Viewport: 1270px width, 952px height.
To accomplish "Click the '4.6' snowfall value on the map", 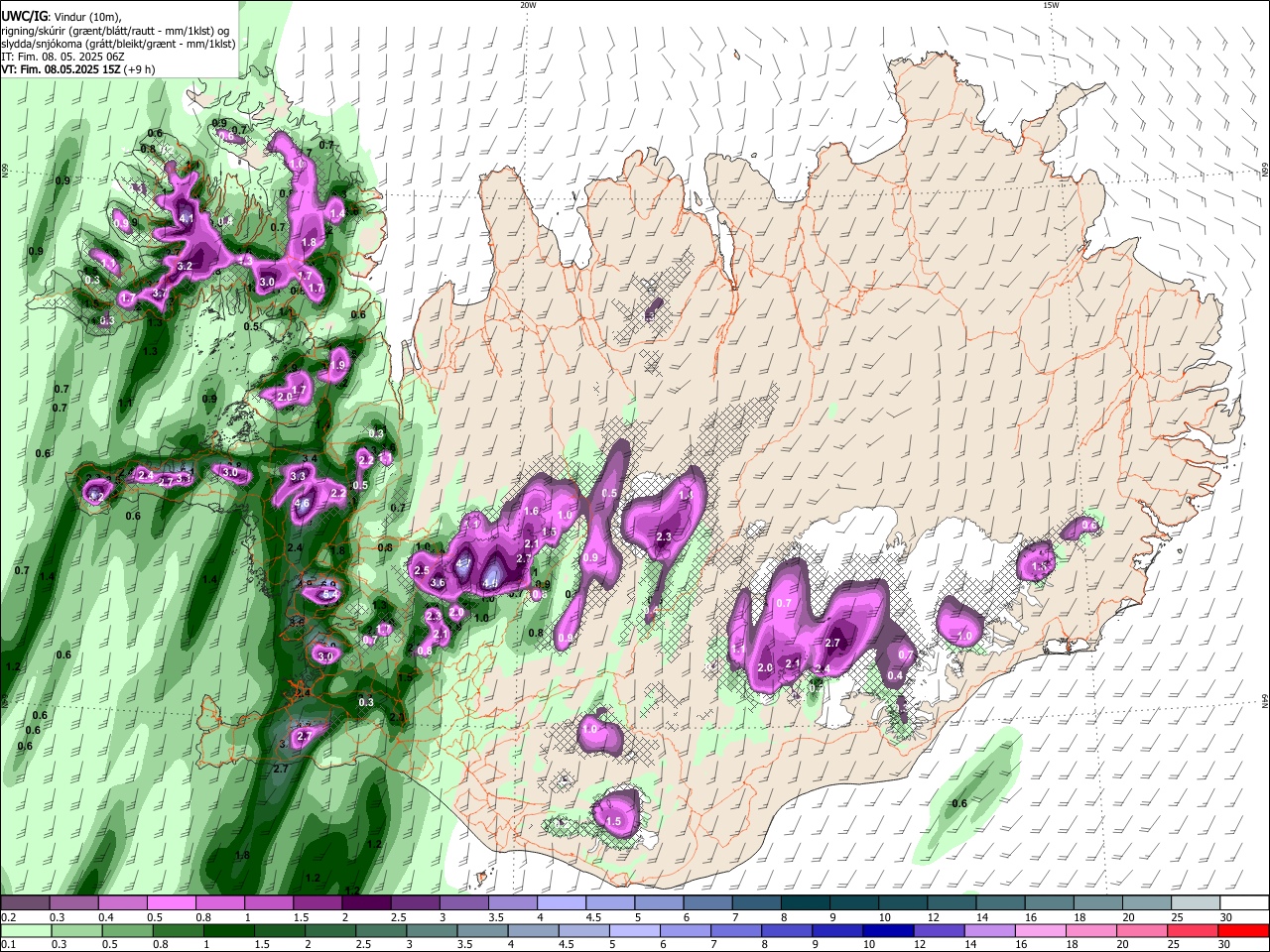I will pyautogui.click(x=303, y=503).
